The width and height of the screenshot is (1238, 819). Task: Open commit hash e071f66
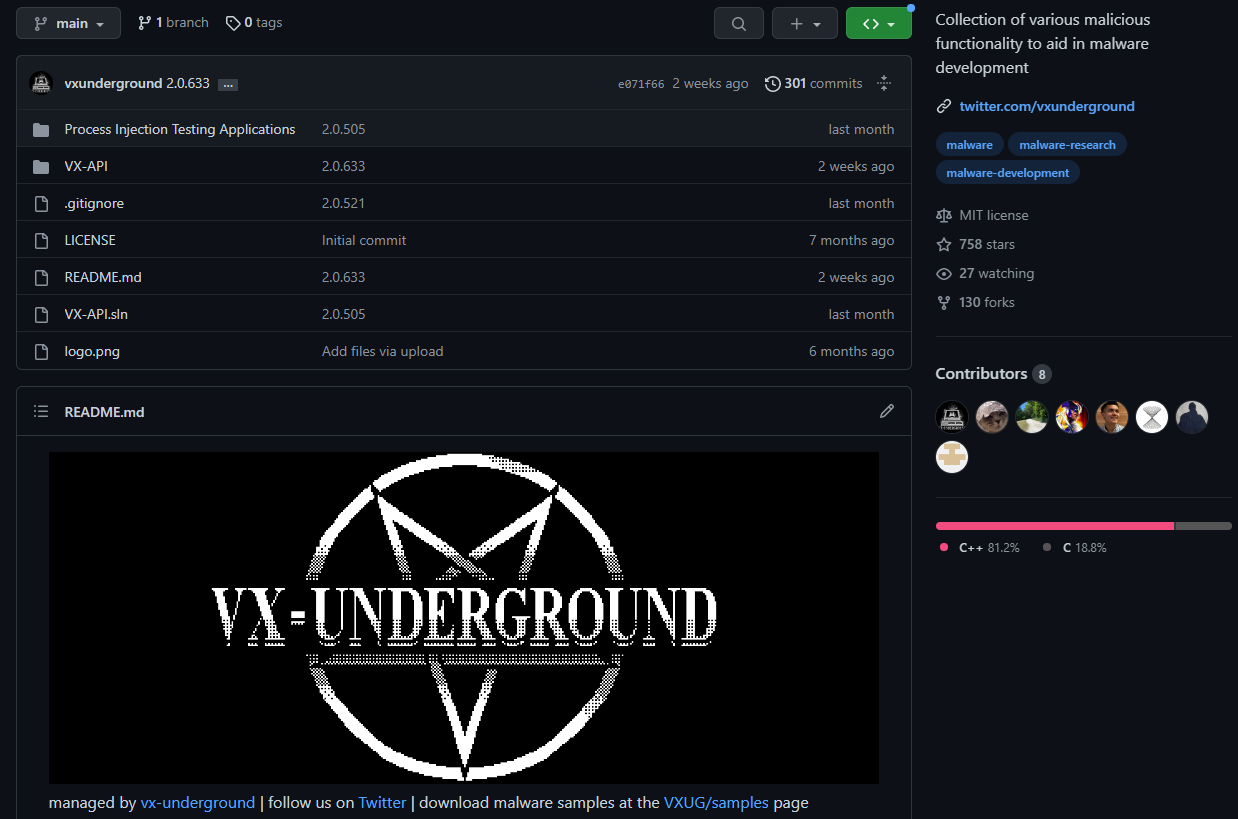pos(641,84)
